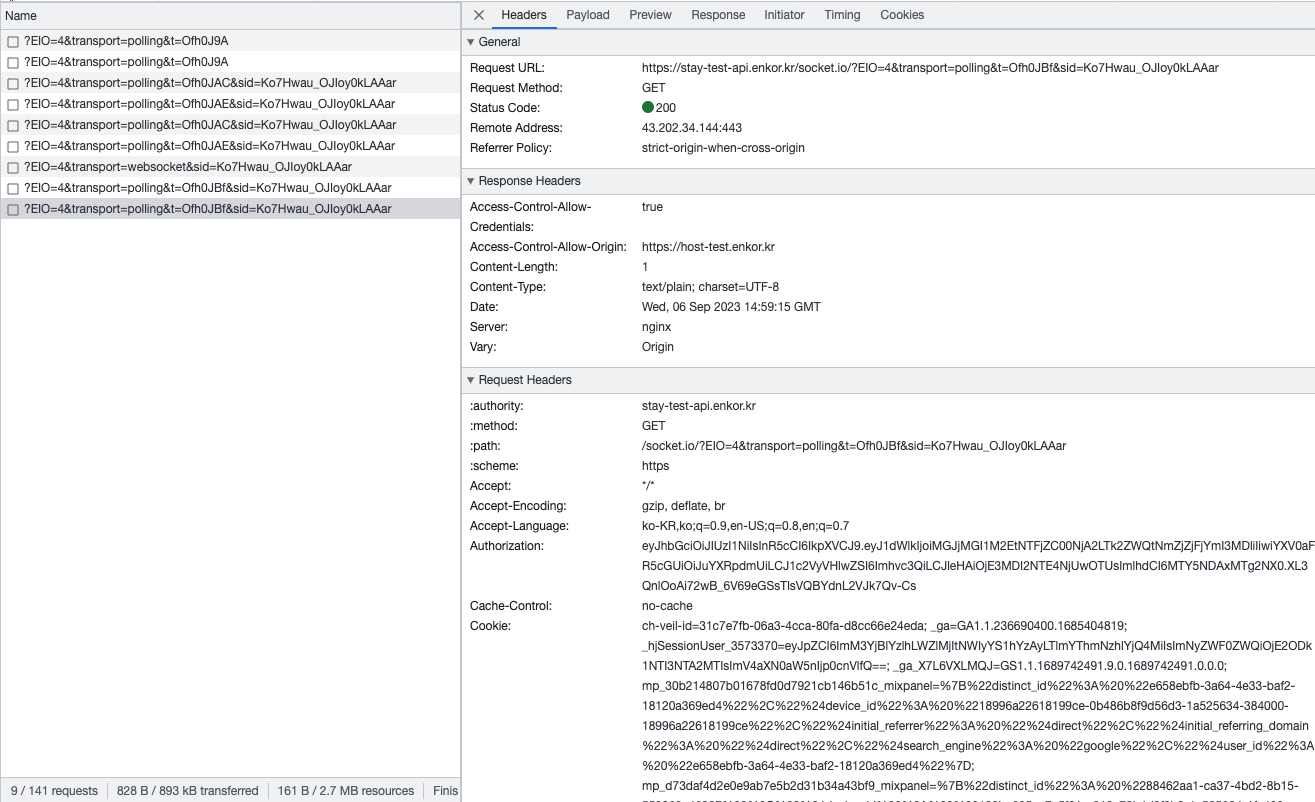Viewport: 1315px width, 802px height.
Task: Open the Initiator tab
Action: [784, 15]
